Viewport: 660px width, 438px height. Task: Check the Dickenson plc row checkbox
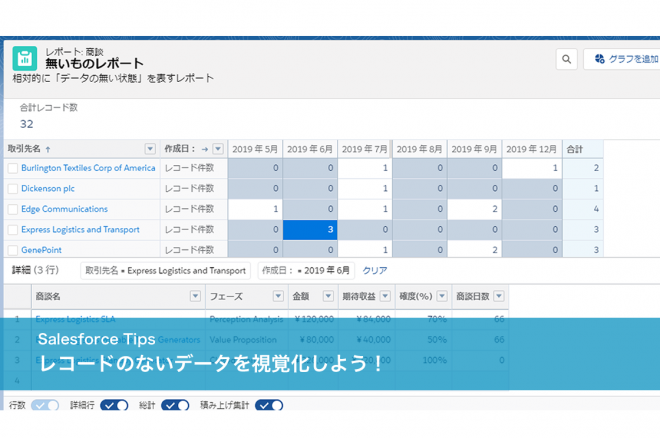pyautogui.click(x=13, y=189)
